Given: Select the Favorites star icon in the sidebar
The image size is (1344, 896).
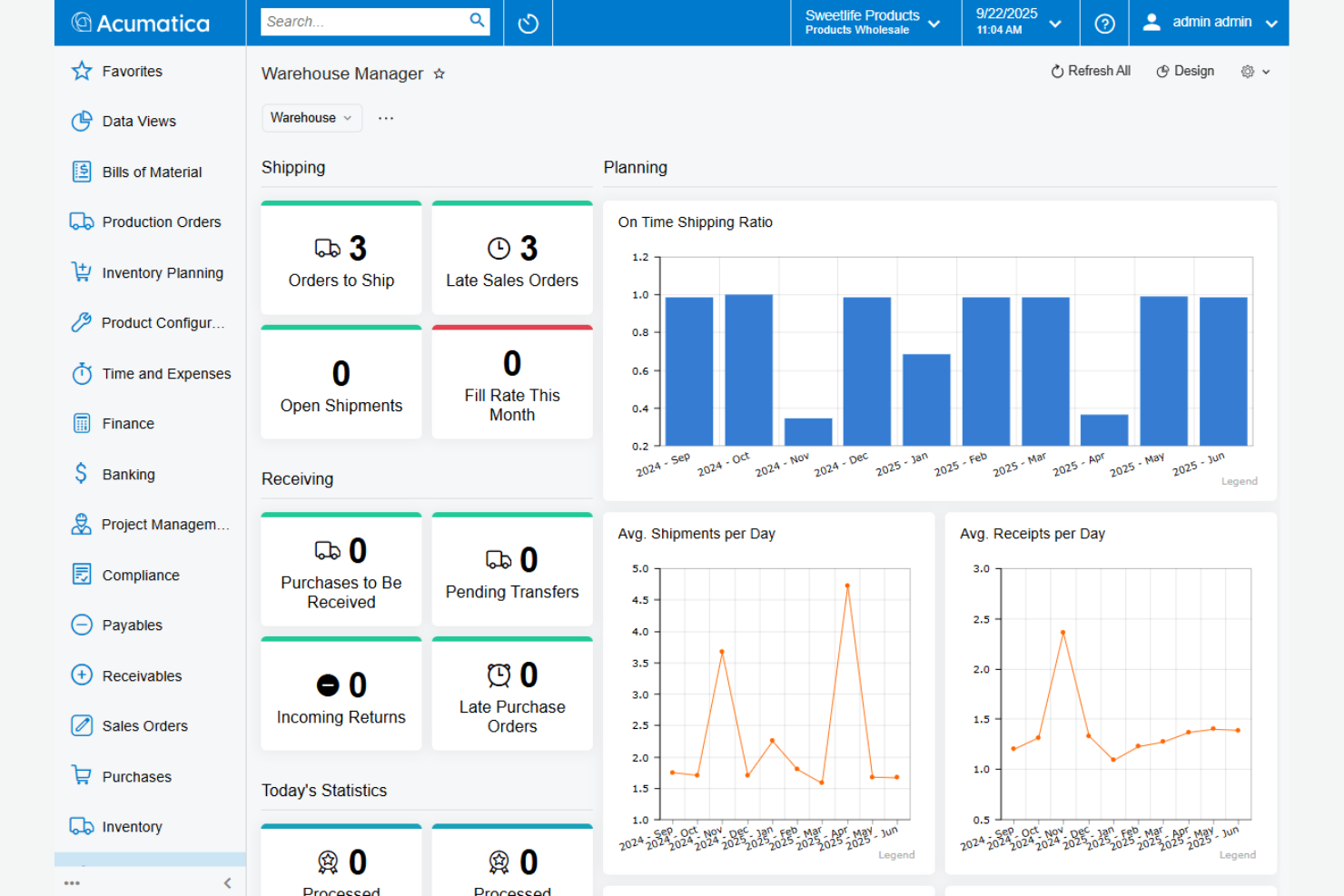Looking at the screenshot, I should 81,71.
